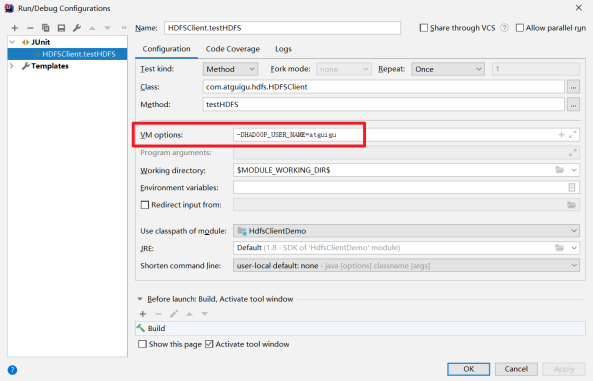The width and height of the screenshot is (593, 381).
Task: Click the Cancel button
Action: 516,369
